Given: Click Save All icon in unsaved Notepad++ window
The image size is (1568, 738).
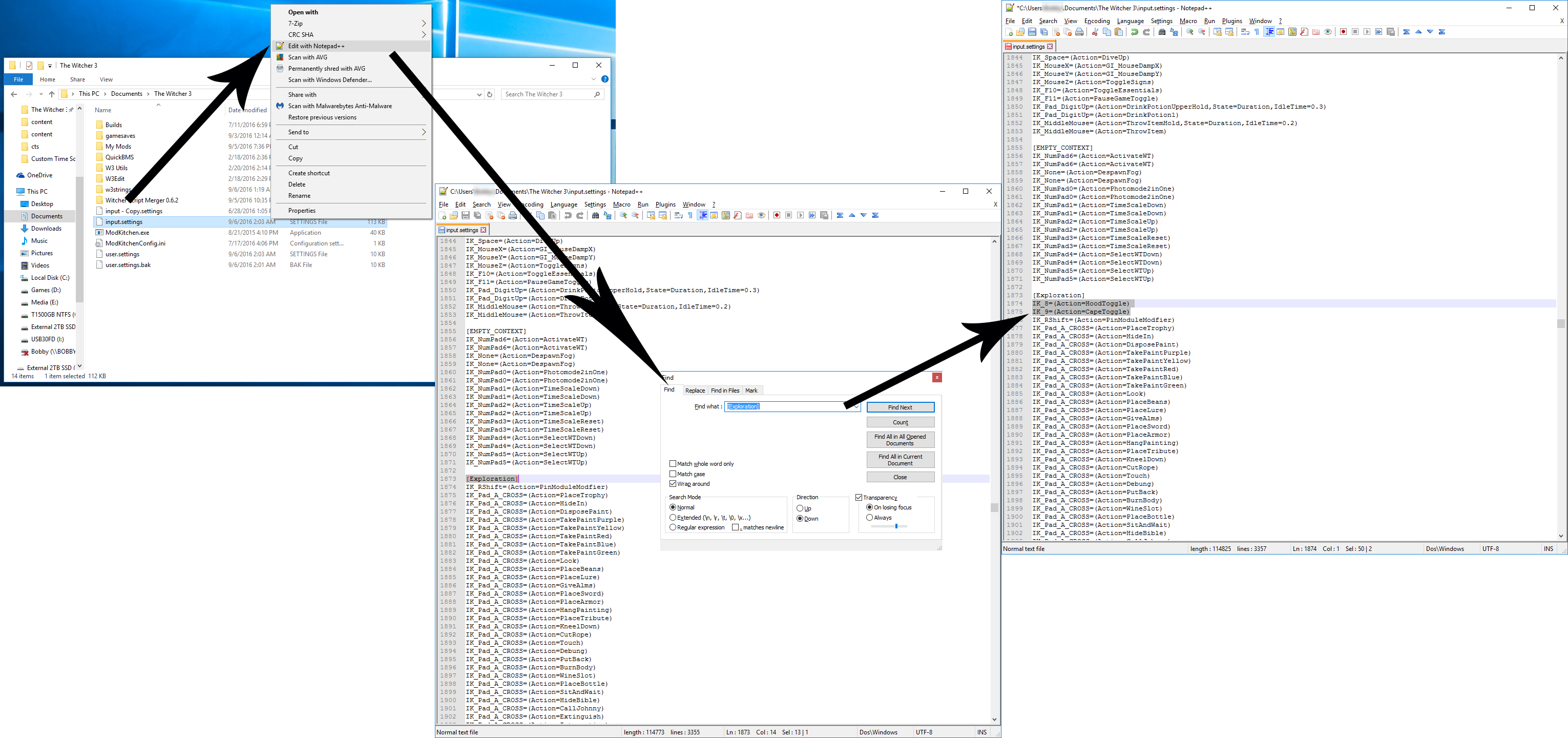Looking at the screenshot, I should click(1044, 32).
